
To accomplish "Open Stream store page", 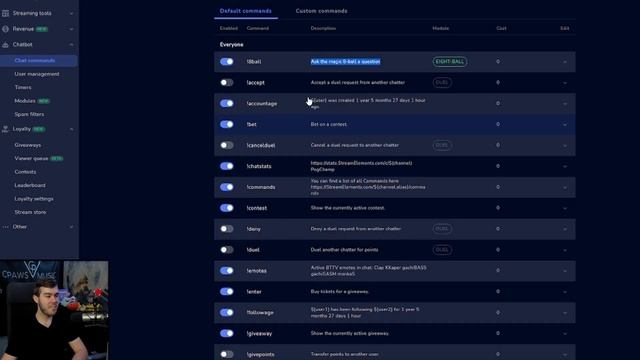I will click(x=30, y=212).
